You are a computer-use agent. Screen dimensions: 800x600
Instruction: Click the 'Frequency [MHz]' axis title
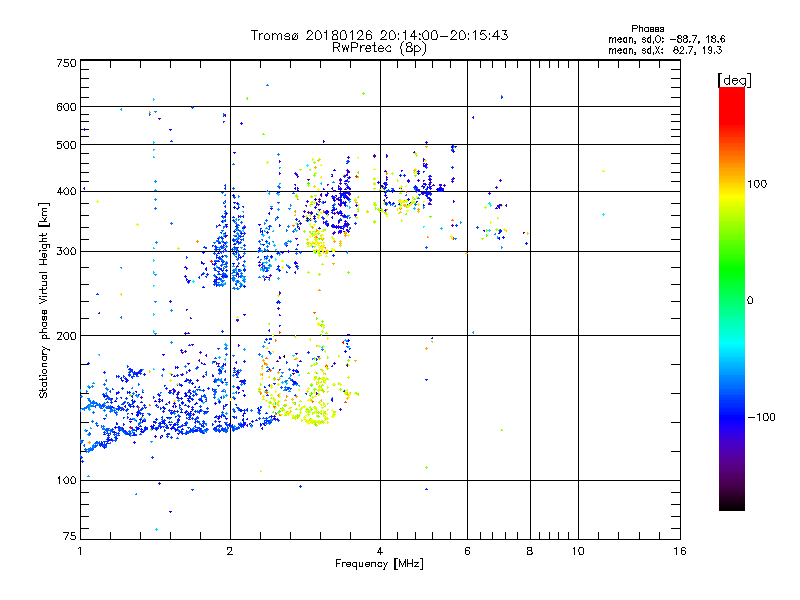click(379, 564)
